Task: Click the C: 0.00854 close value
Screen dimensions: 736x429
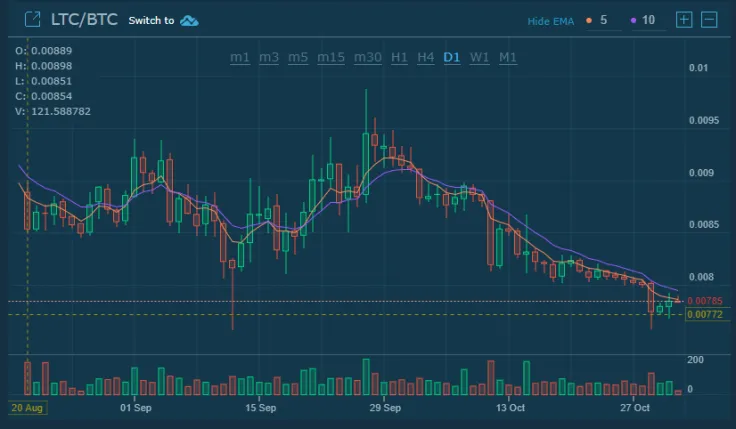Action: 44,96
